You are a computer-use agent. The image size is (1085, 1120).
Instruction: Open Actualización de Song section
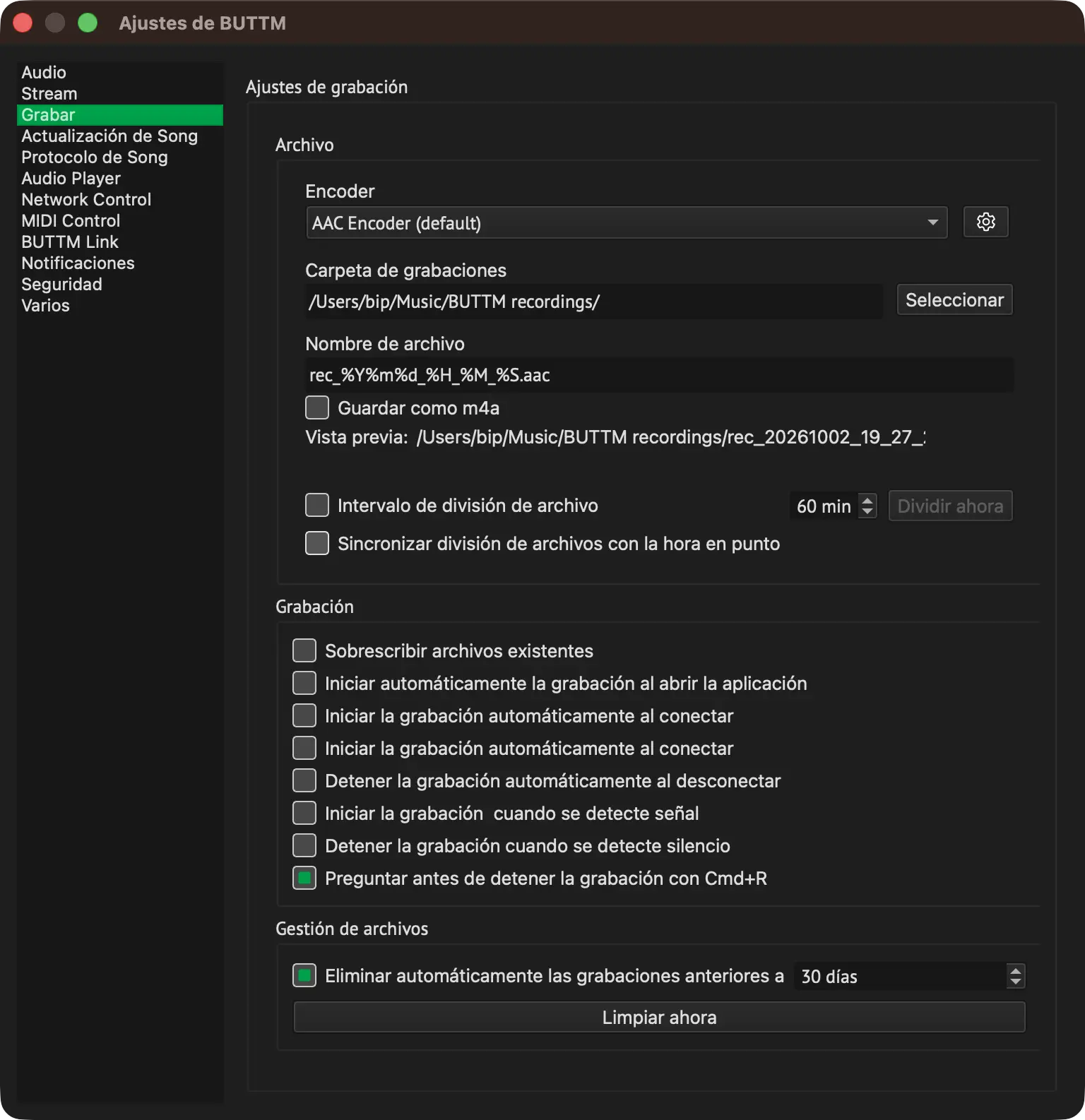click(120, 136)
